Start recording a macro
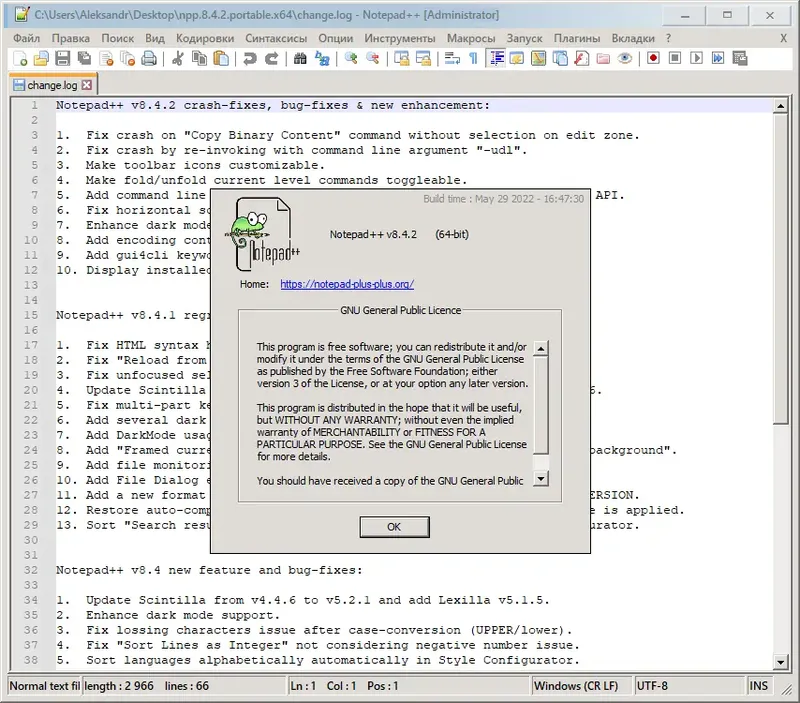Image resolution: width=800 pixels, height=703 pixels. point(653,59)
